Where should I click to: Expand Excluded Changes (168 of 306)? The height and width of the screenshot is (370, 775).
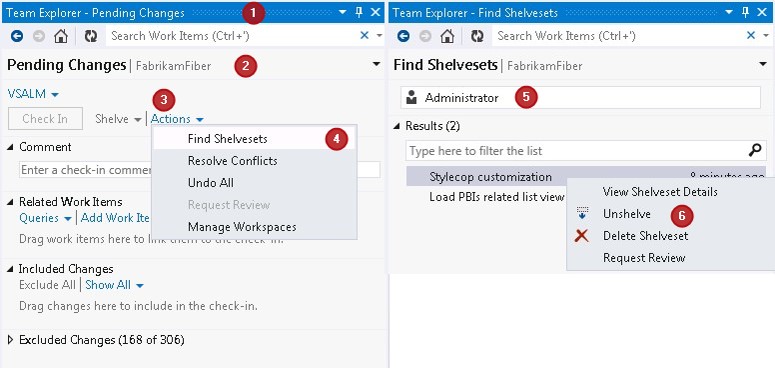tap(11, 340)
